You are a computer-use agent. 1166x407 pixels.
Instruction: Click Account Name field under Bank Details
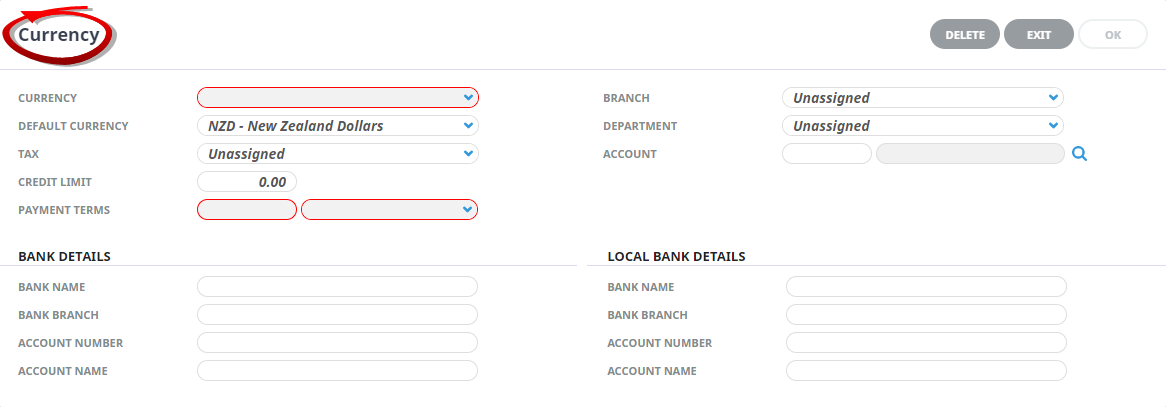pyautogui.click(x=338, y=371)
